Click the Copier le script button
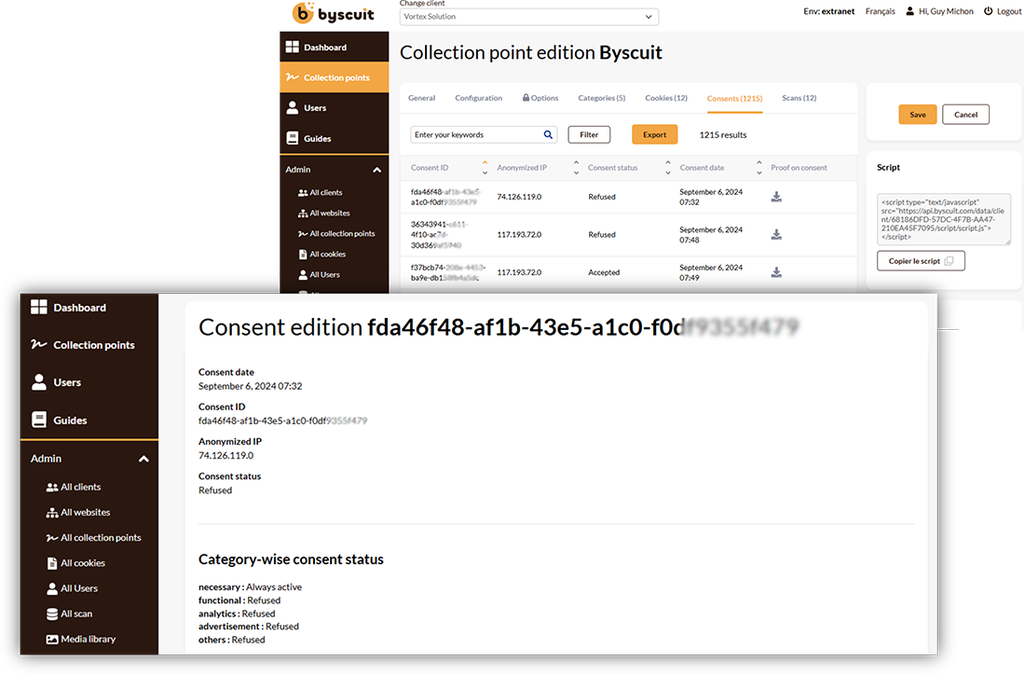This screenshot has width=1024, height=675. pyautogui.click(x=921, y=261)
